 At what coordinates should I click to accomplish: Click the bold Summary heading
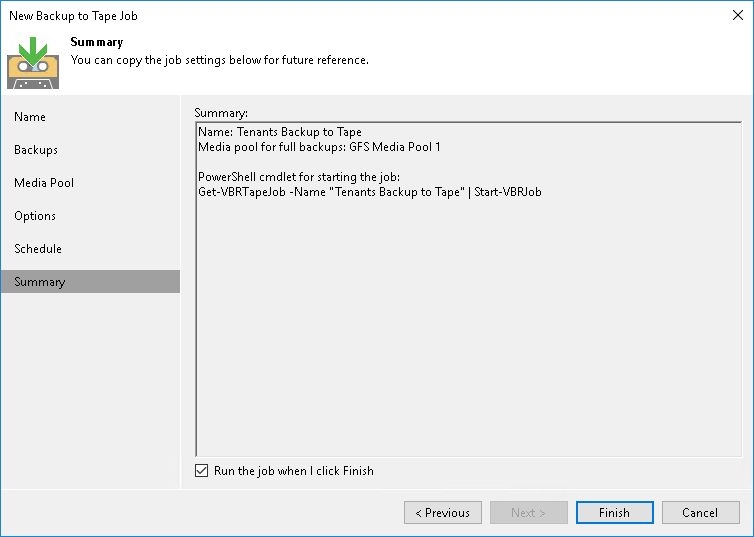[x=97, y=42]
